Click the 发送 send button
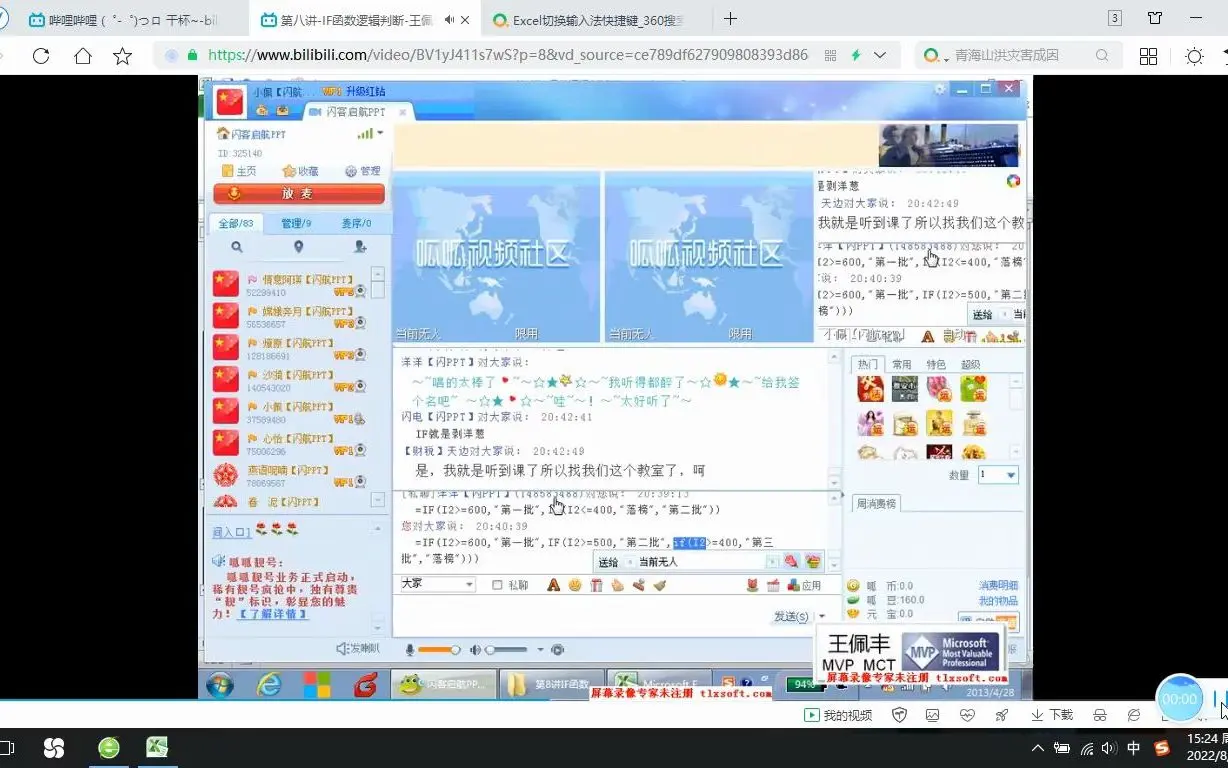Screen dimensions: 1228x768 pos(791,617)
